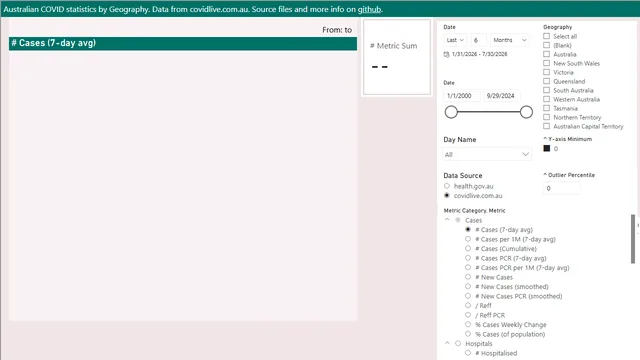Toggle the Y-axis Minimum 0 box
The image size is (640, 360).
(x=547, y=148)
